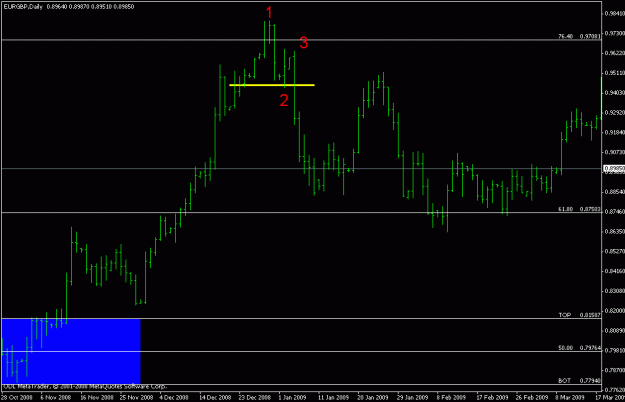The width and height of the screenshot is (625, 402).
Task: Click the 20 Jan 2009 date label
Action: click(x=373, y=397)
